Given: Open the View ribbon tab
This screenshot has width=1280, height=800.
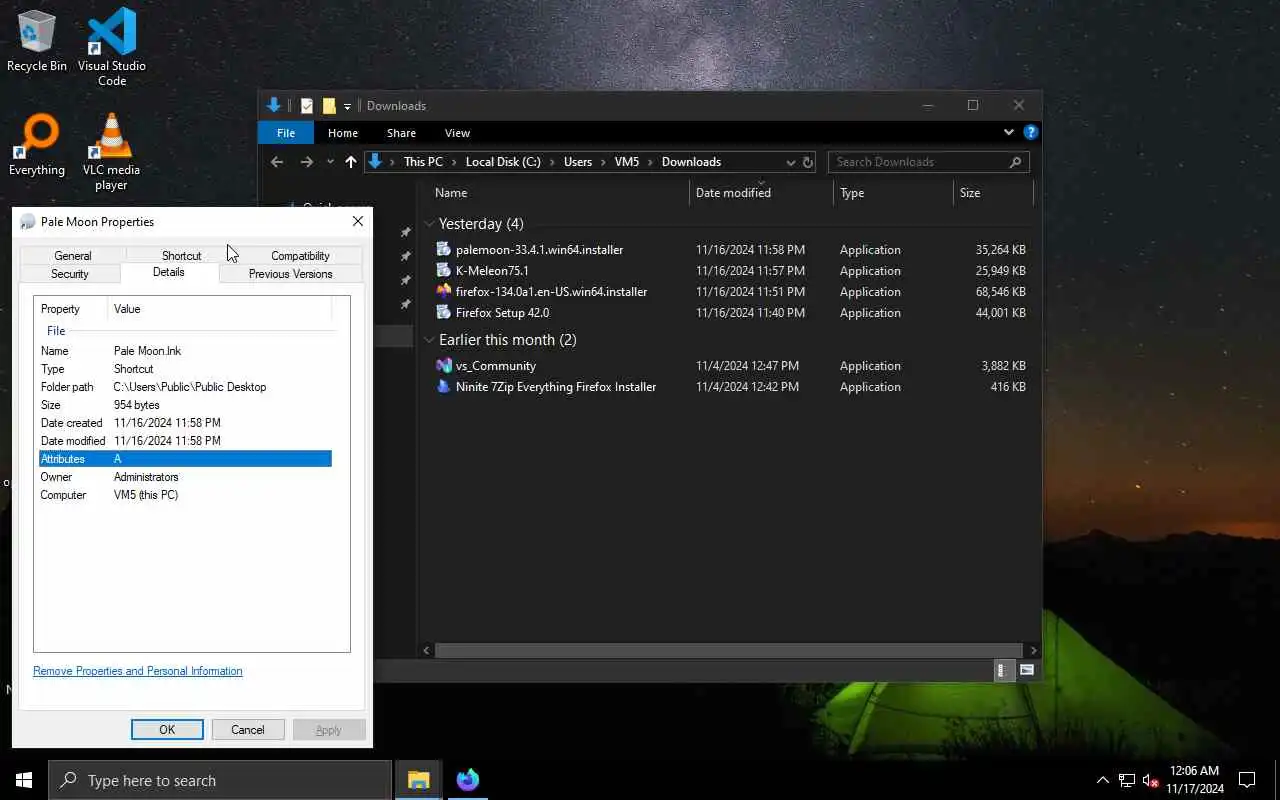Looking at the screenshot, I should [x=457, y=133].
